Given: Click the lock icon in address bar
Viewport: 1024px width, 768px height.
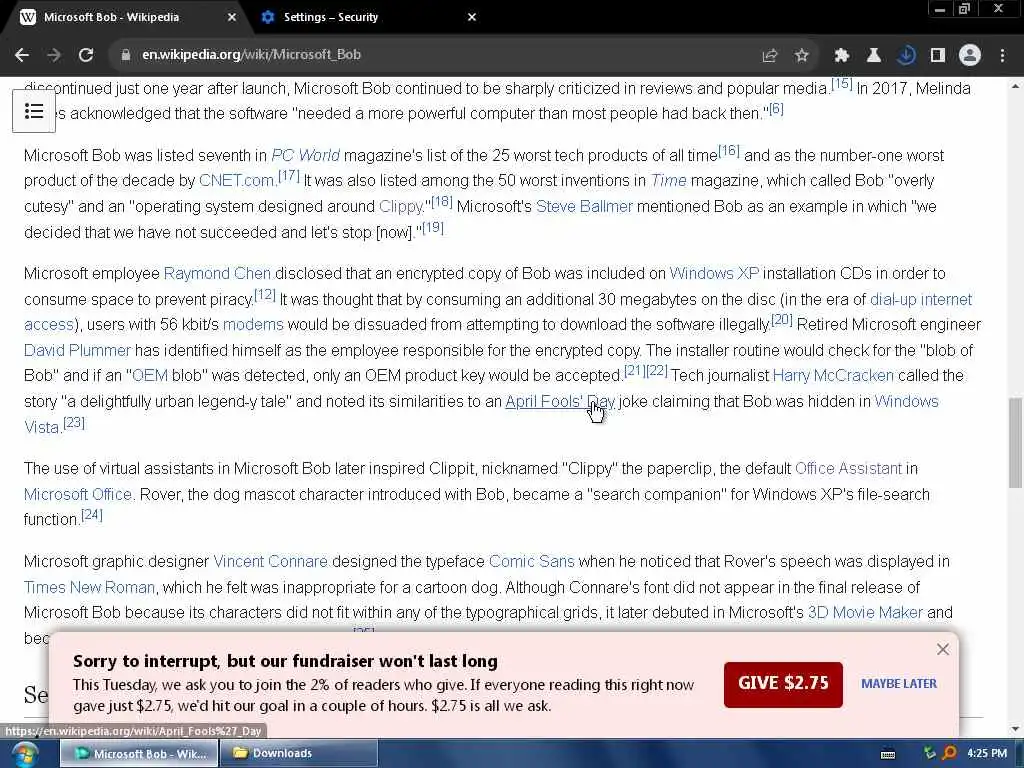Looking at the screenshot, I should pyautogui.click(x=125, y=55).
